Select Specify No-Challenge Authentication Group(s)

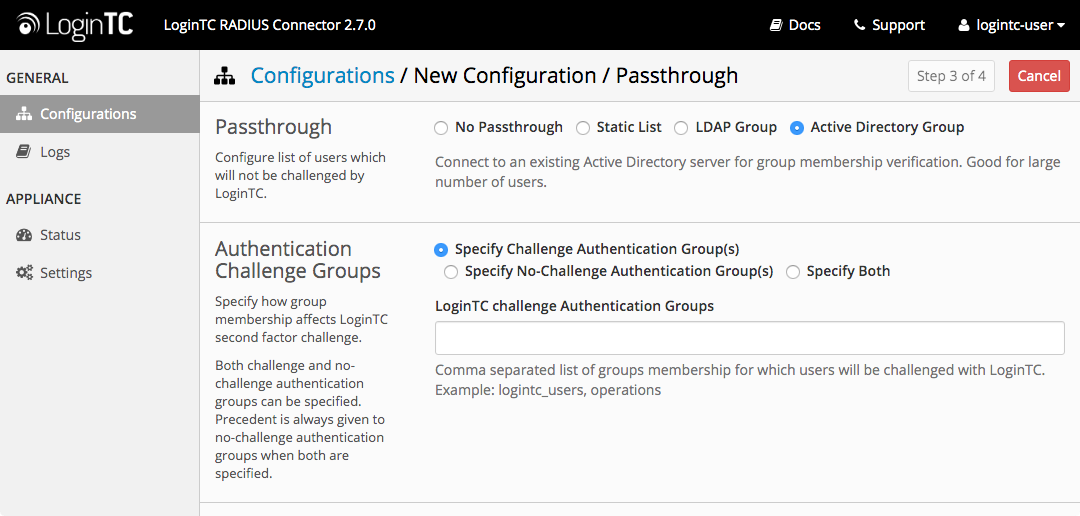pos(451,271)
